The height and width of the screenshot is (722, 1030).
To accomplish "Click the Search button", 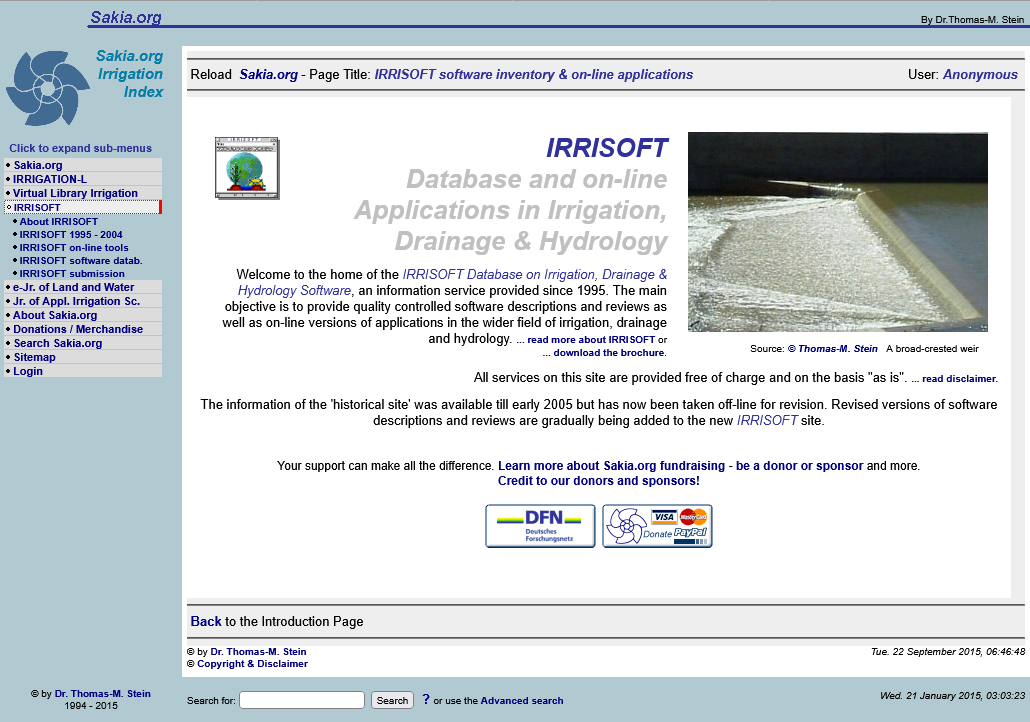I will point(392,700).
